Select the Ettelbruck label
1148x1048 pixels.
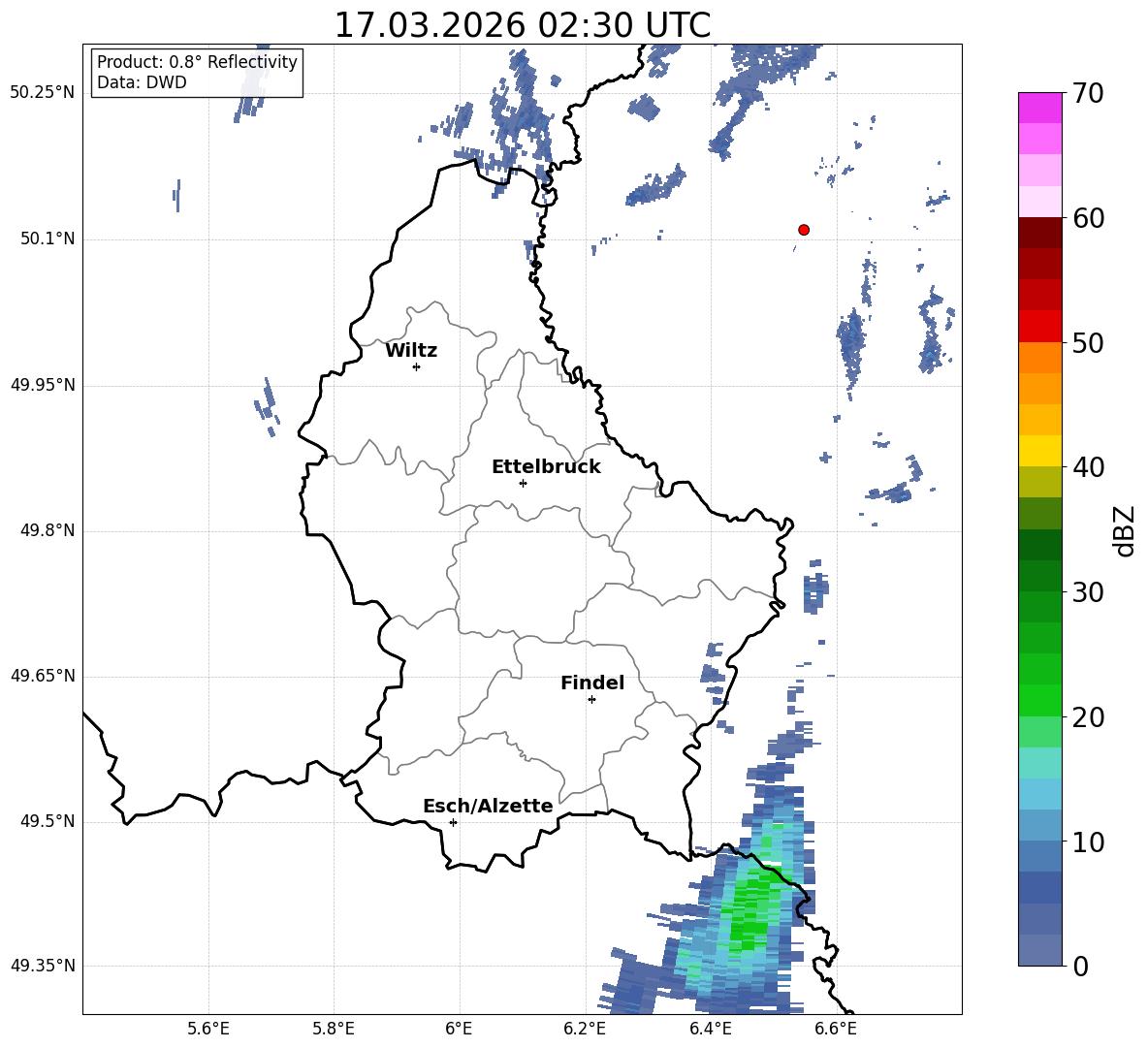(x=546, y=467)
